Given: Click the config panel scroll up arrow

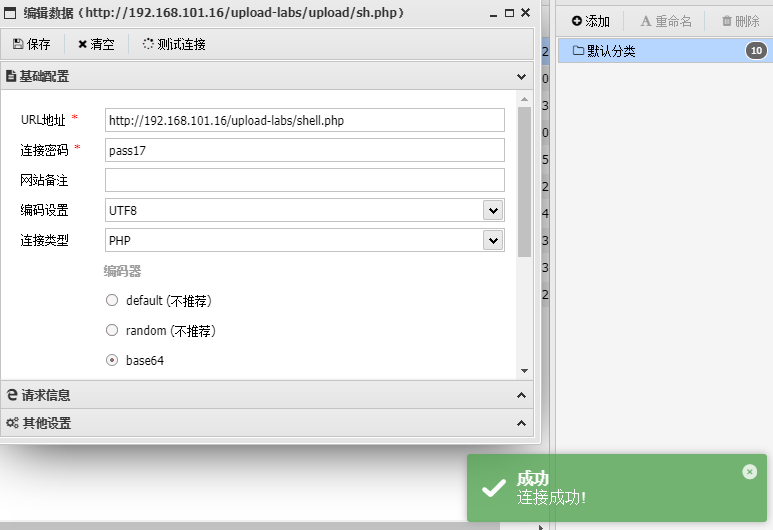Looking at the screenshot, I should click(525, 100).
